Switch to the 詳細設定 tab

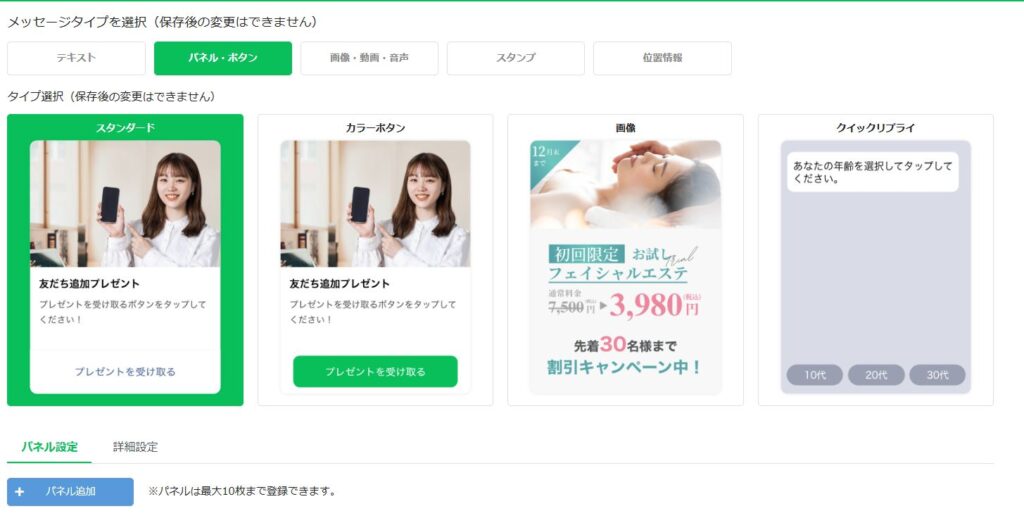[x=135, y=447]
